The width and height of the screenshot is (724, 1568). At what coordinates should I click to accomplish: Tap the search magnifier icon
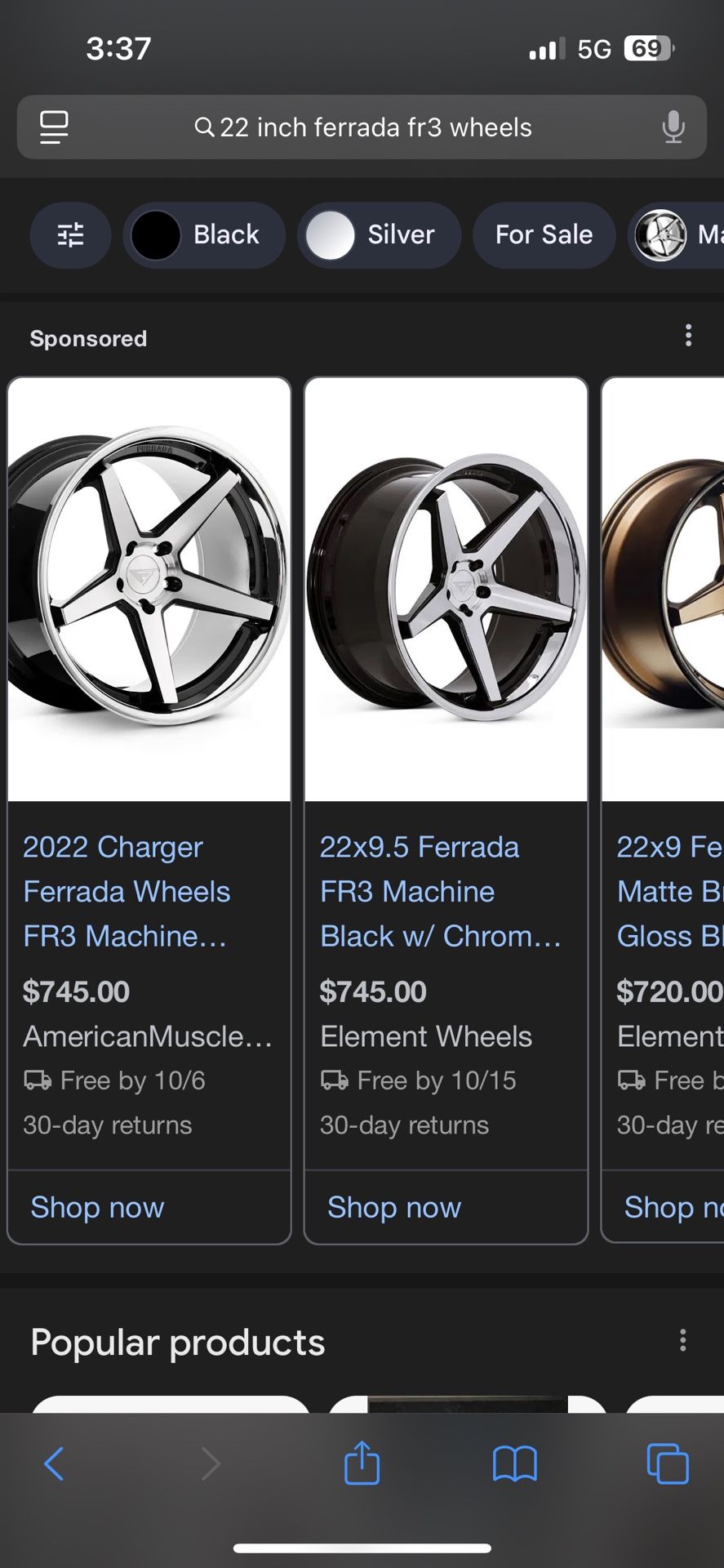point(204,127)
